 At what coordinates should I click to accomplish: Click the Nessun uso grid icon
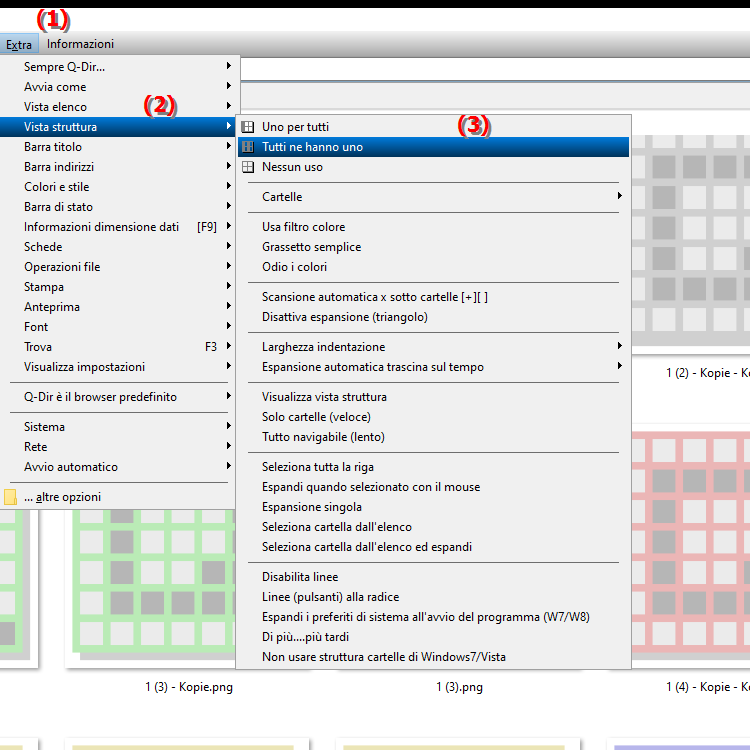click(247, 167)
